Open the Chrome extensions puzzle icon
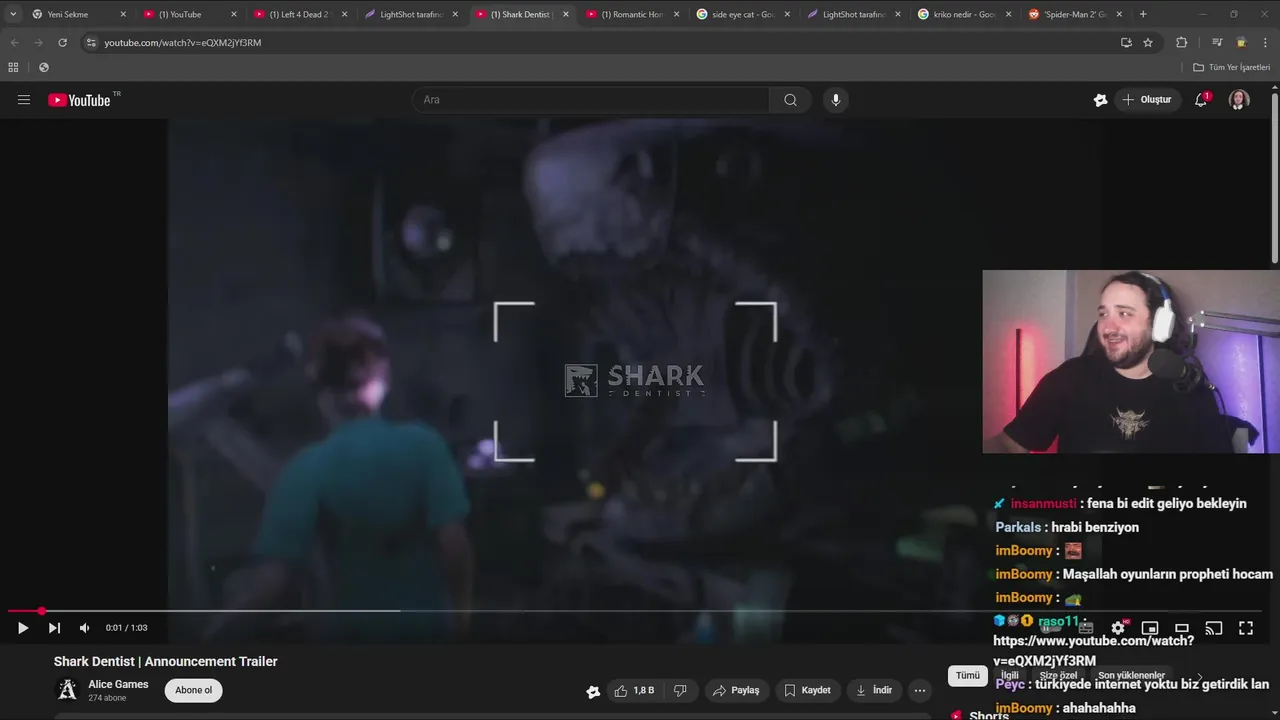This screenshot has width=1280, height=720. pos(1181,42)
